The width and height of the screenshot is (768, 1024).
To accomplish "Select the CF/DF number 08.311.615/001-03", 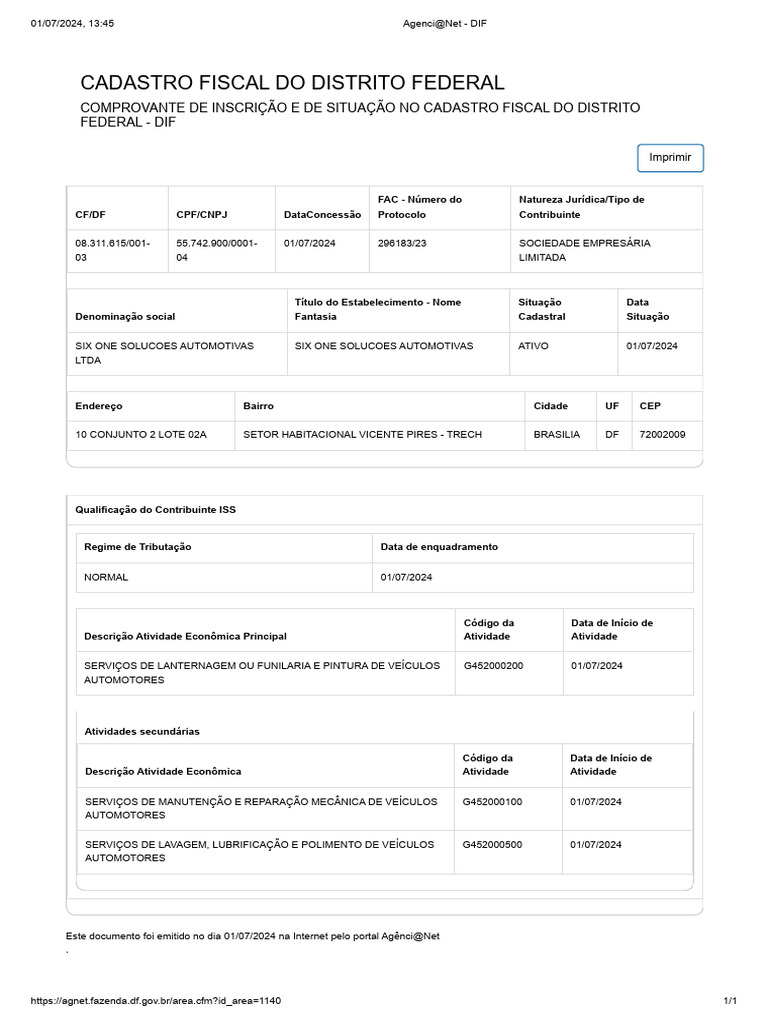I will click(x=112, y=250).
